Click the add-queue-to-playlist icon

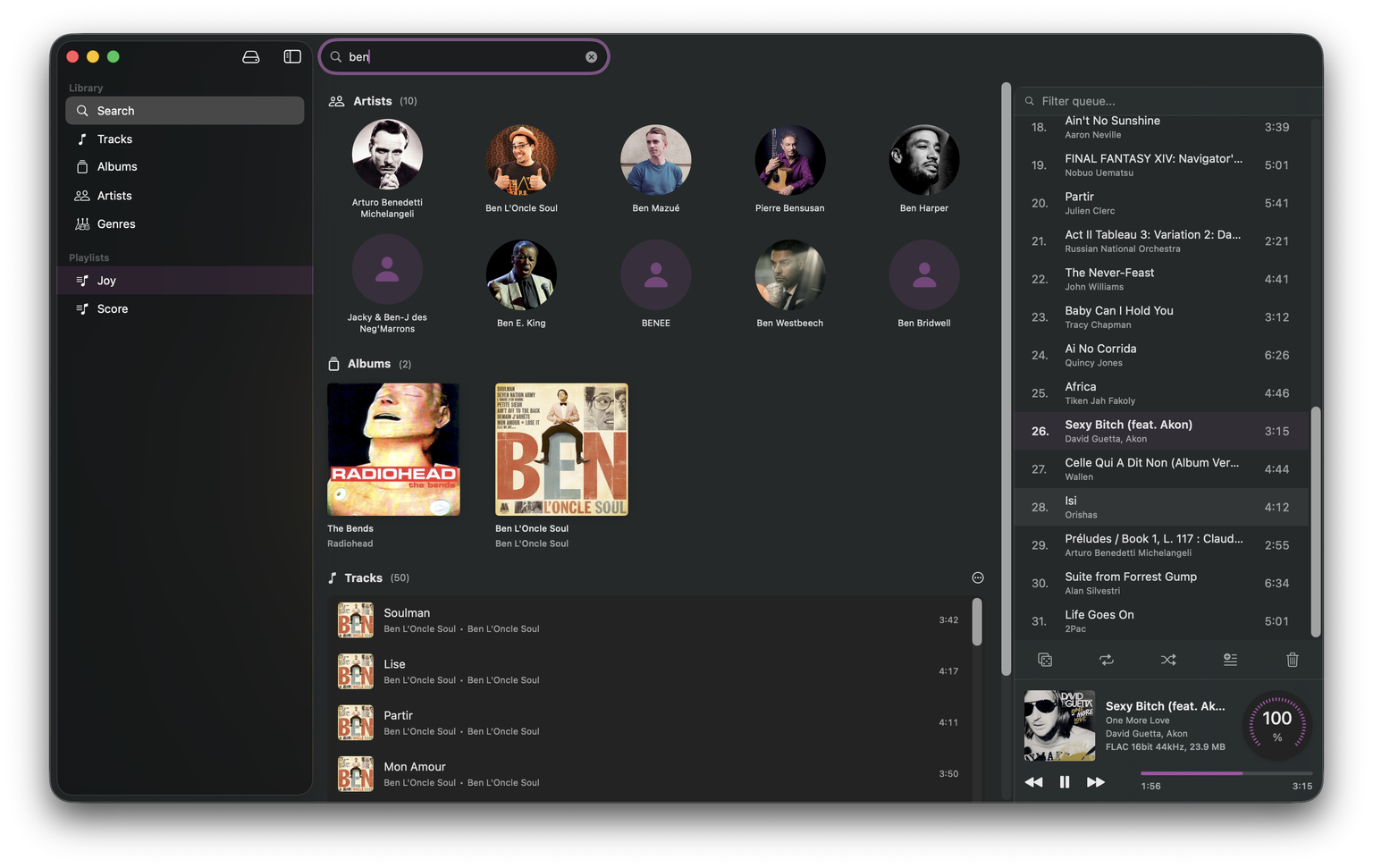tap(1230, 660)
